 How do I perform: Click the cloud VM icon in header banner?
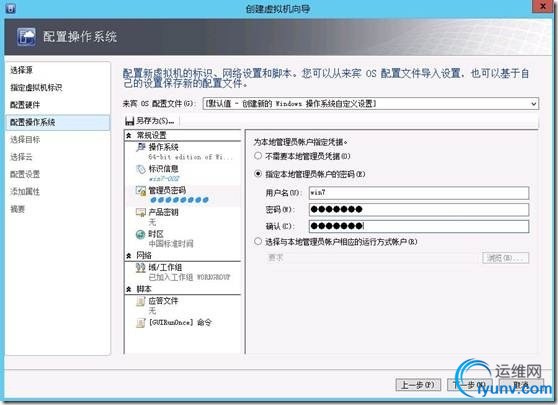(x=26, y=37)
